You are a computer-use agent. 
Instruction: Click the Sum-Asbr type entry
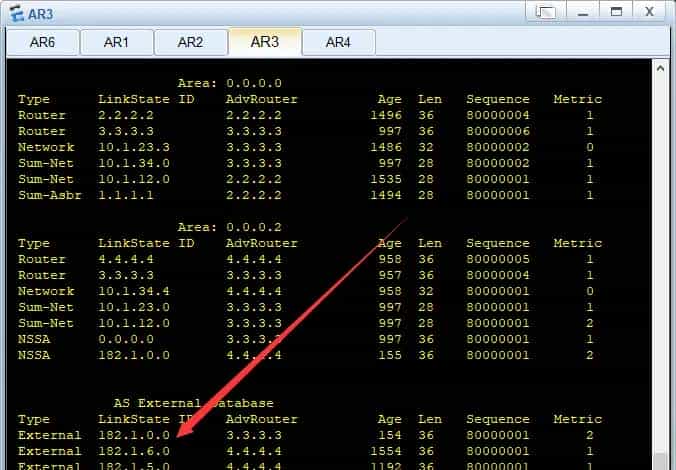50,195
